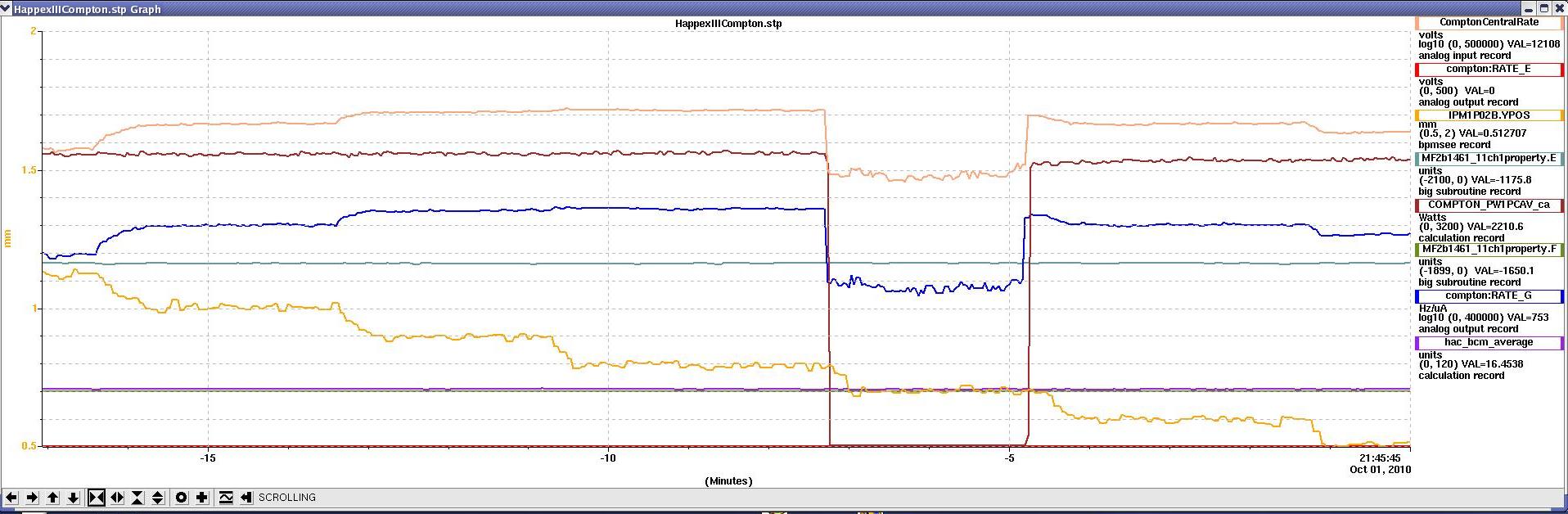Click the value '(-1899, 0) VAL=-1650.1'
Screen dimensions: 1568x514
(x=1476, y=271)
